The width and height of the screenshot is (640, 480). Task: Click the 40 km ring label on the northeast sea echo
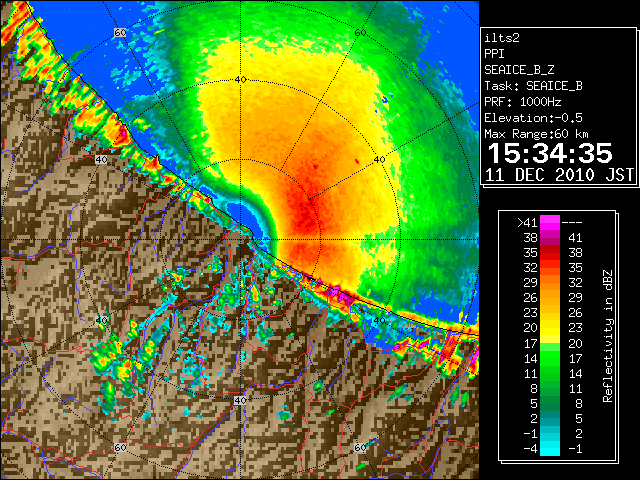pyautogui.click(x=379, y=160)
